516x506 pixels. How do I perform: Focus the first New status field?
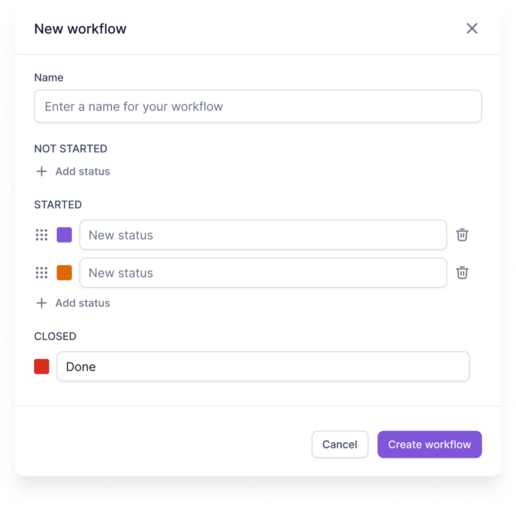263,235
